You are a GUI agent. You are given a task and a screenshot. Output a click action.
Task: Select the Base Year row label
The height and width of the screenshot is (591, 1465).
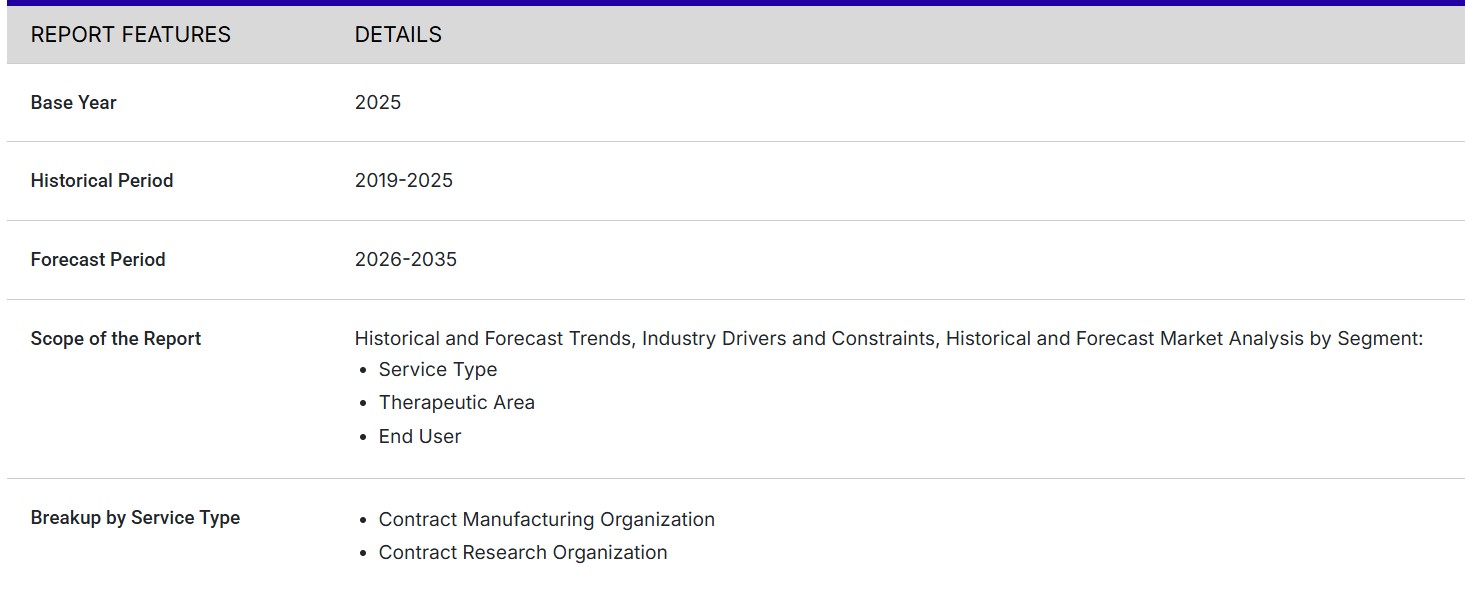click(73, 103)
